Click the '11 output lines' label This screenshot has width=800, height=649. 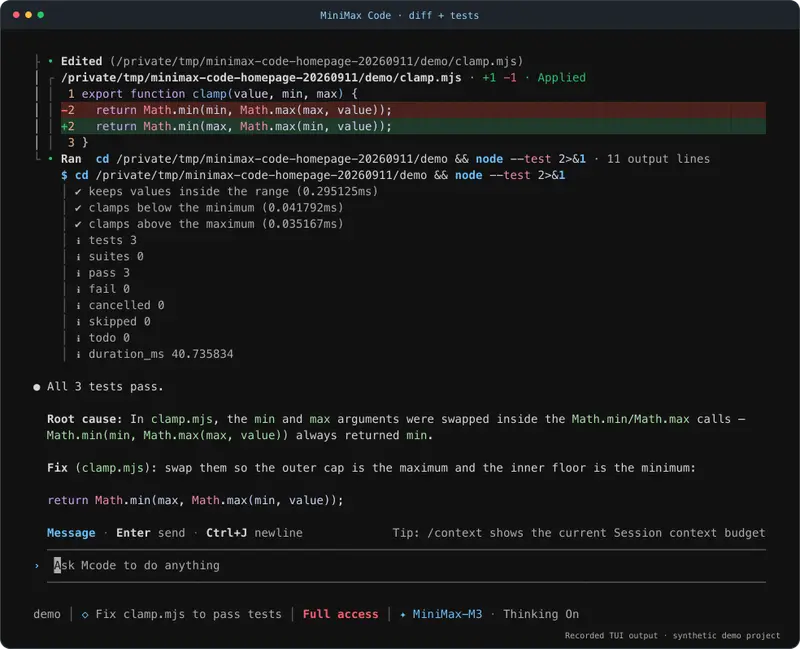click(x=658, y=159)
